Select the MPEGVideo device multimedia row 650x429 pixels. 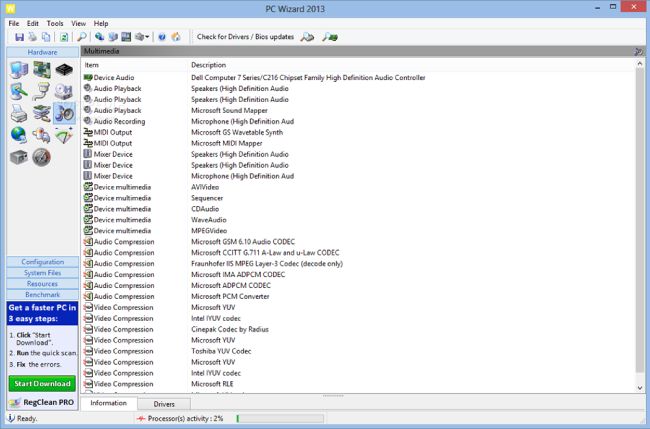pyautogui.click(x=358, y=231)
